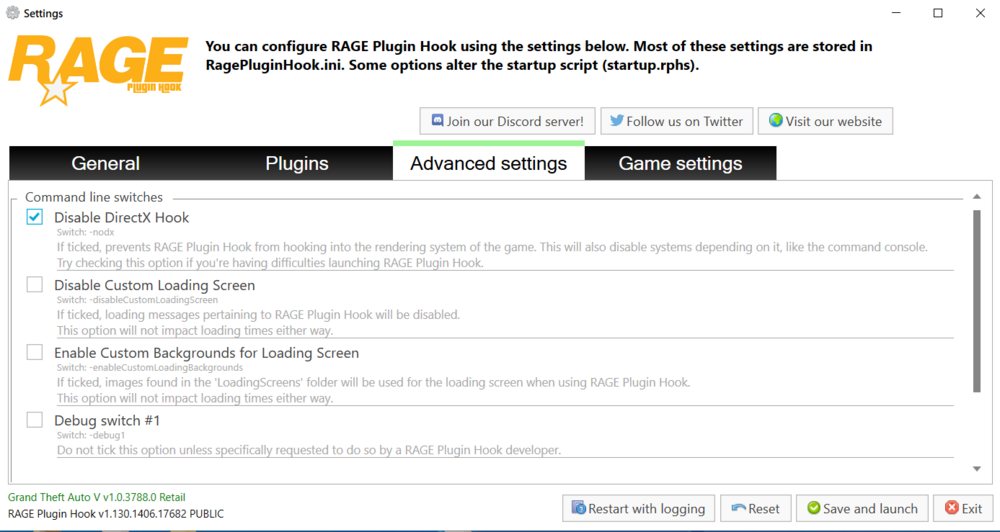
Task: Click the Restart with logging icon
Action: (x=578, y=508)
